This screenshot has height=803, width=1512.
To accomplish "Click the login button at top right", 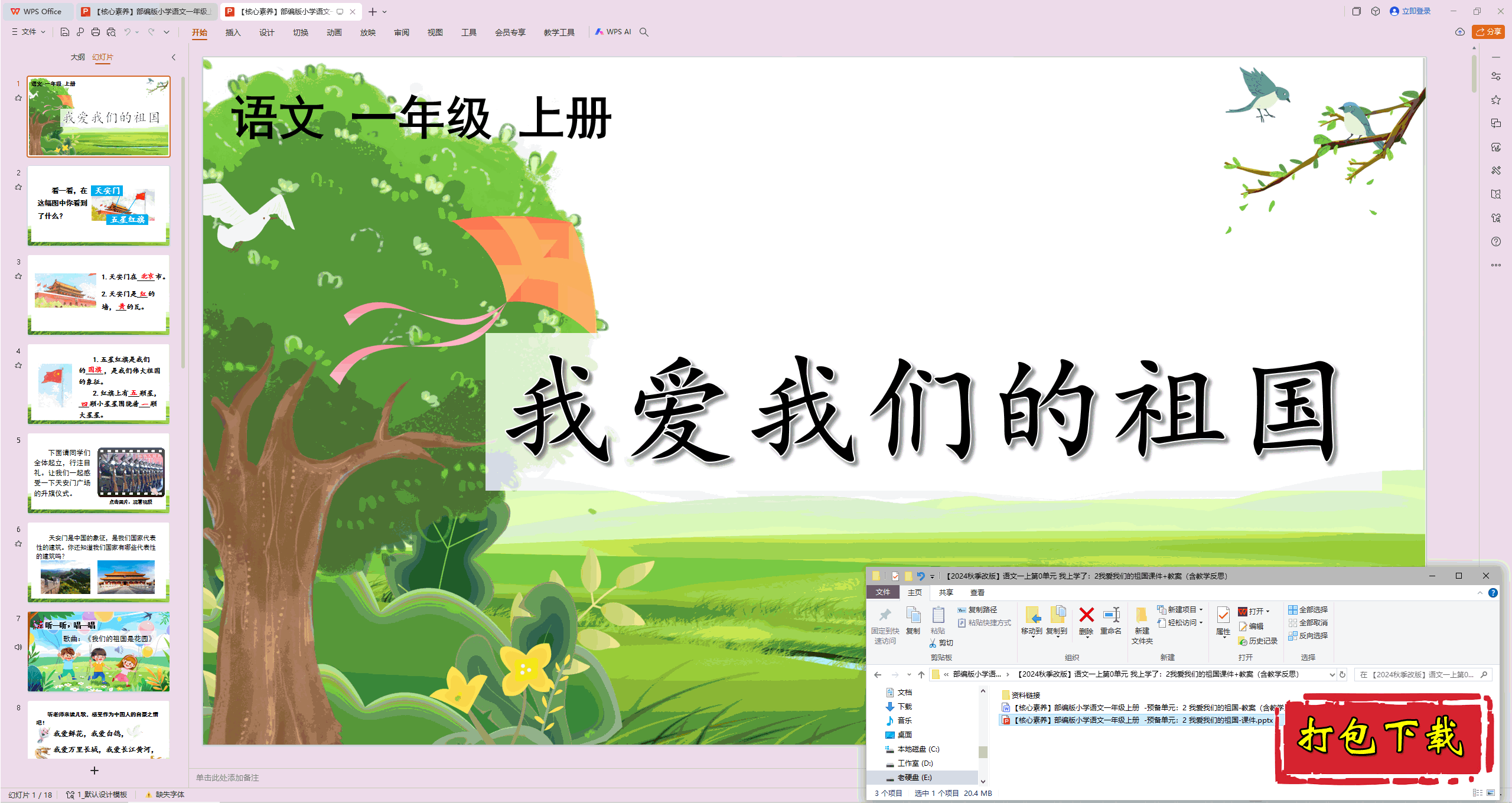I will (x=1410, y=11).
